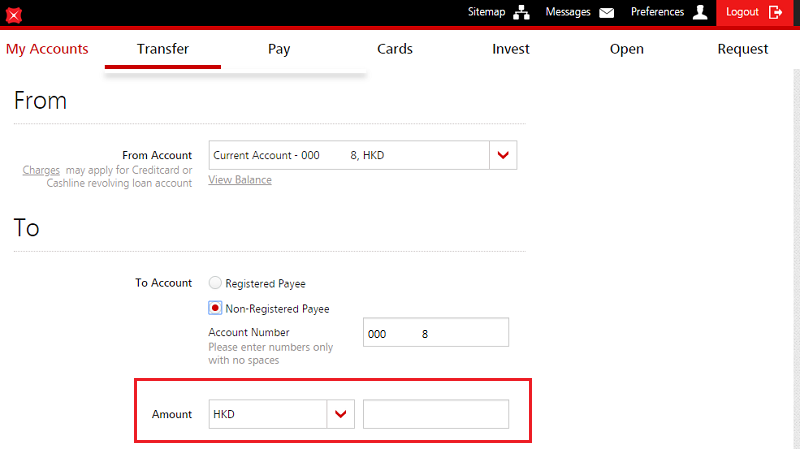Open the Sitemap hierarchy icon

point(521,13)
